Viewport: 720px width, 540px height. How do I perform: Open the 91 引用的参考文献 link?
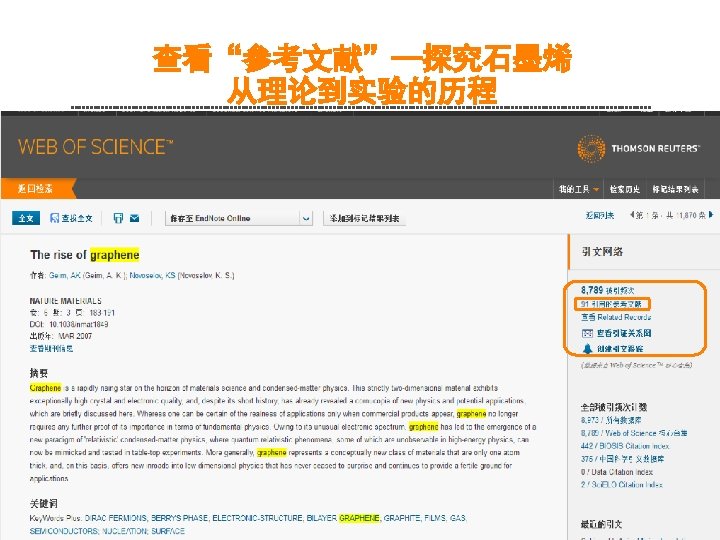pyautogui.click(x=611, y=304)
